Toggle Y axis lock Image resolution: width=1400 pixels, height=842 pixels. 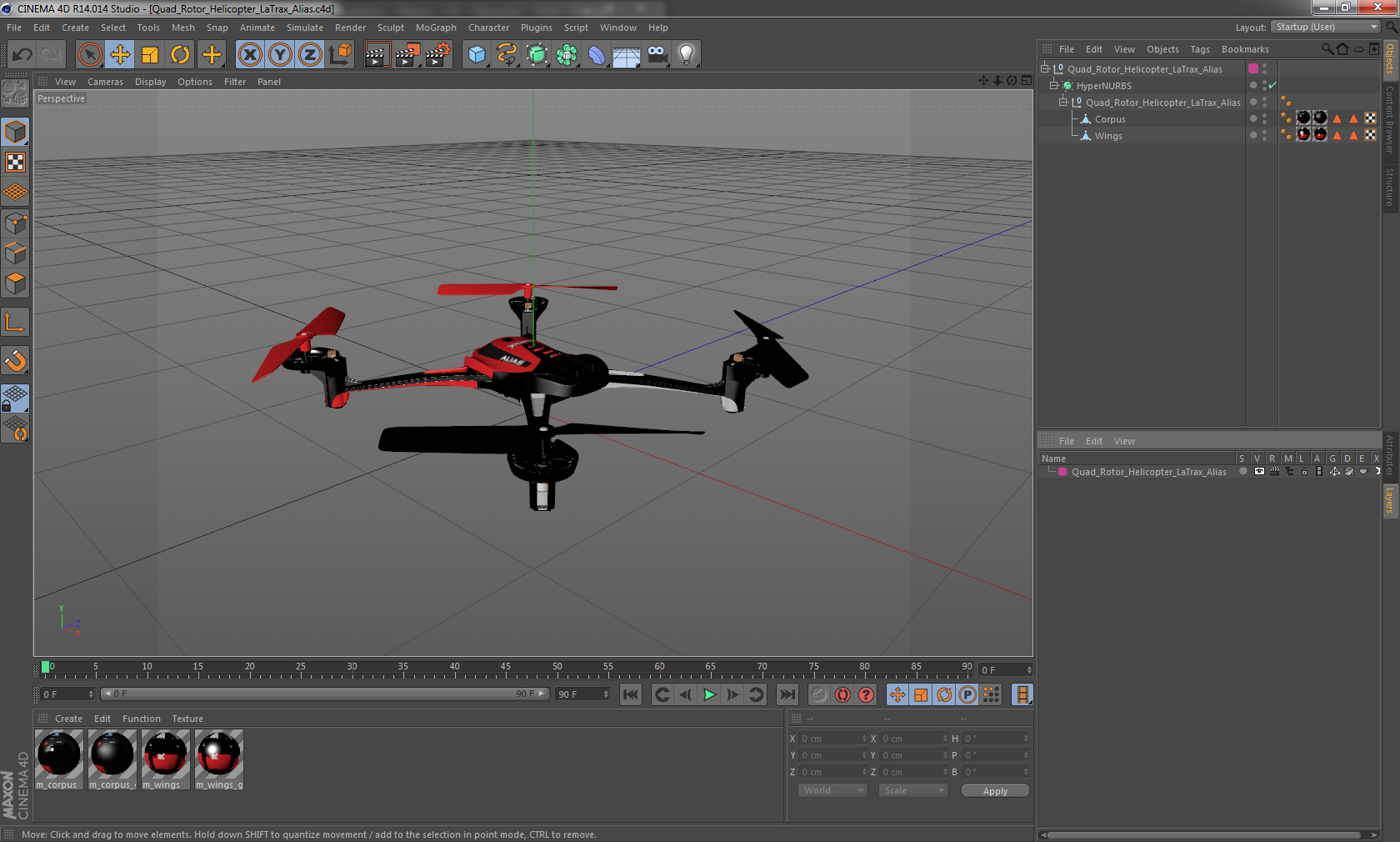click(x=280, y=55)
